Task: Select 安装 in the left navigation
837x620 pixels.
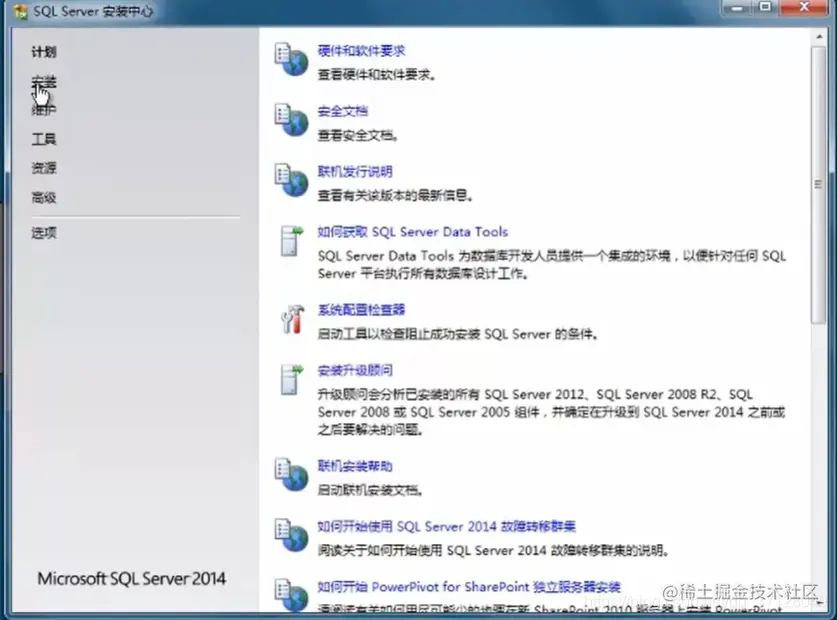Action: [44, 82]
